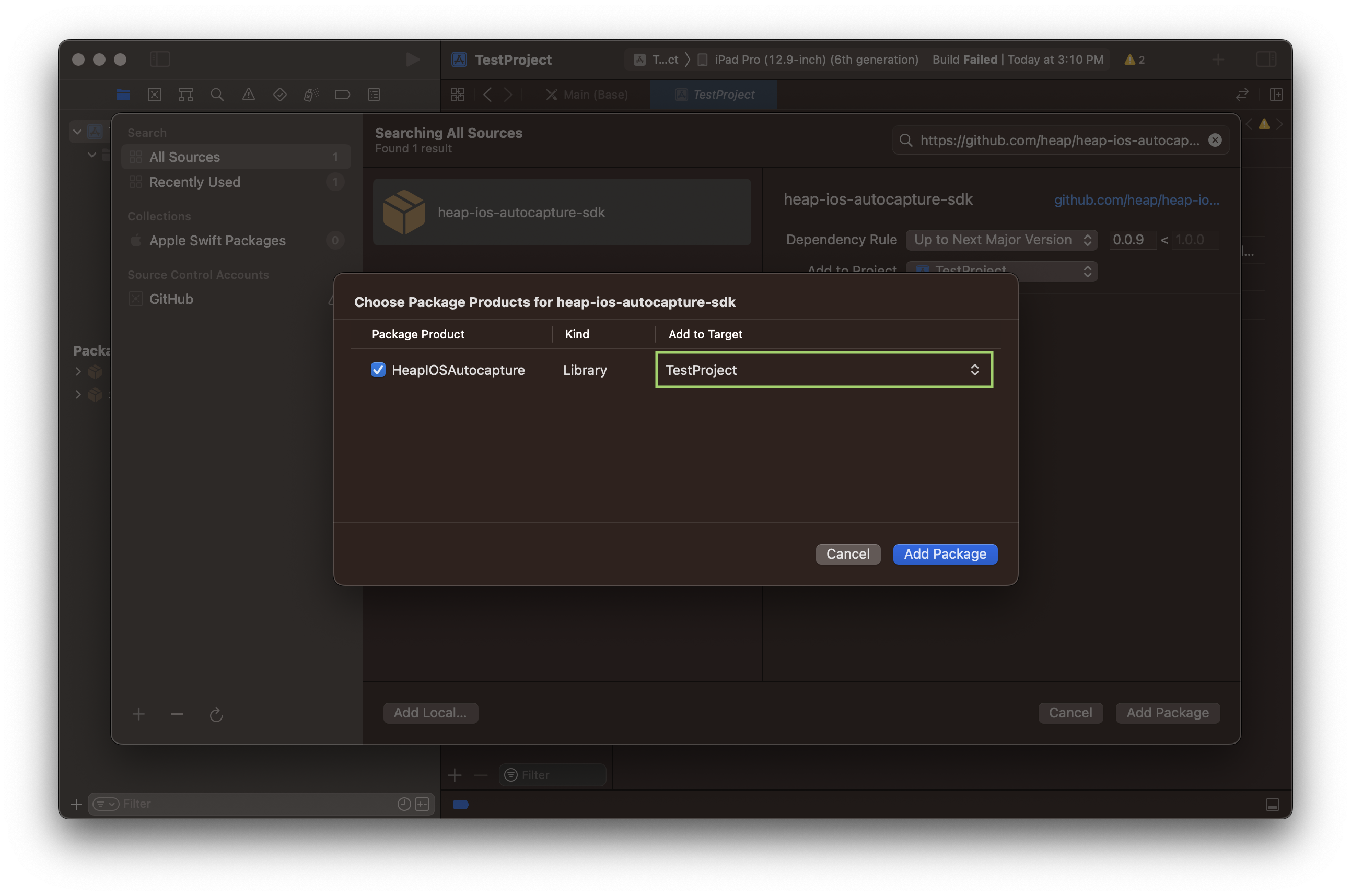Click the Add Package button in dialog
1351x896 pixels.
945,553
